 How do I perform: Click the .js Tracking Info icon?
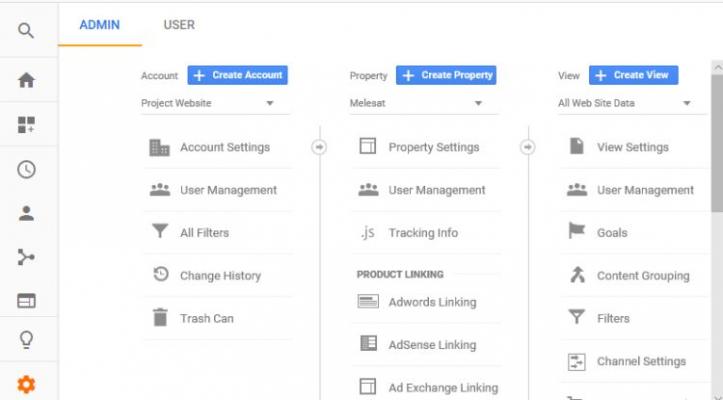(x=367, y=233)
